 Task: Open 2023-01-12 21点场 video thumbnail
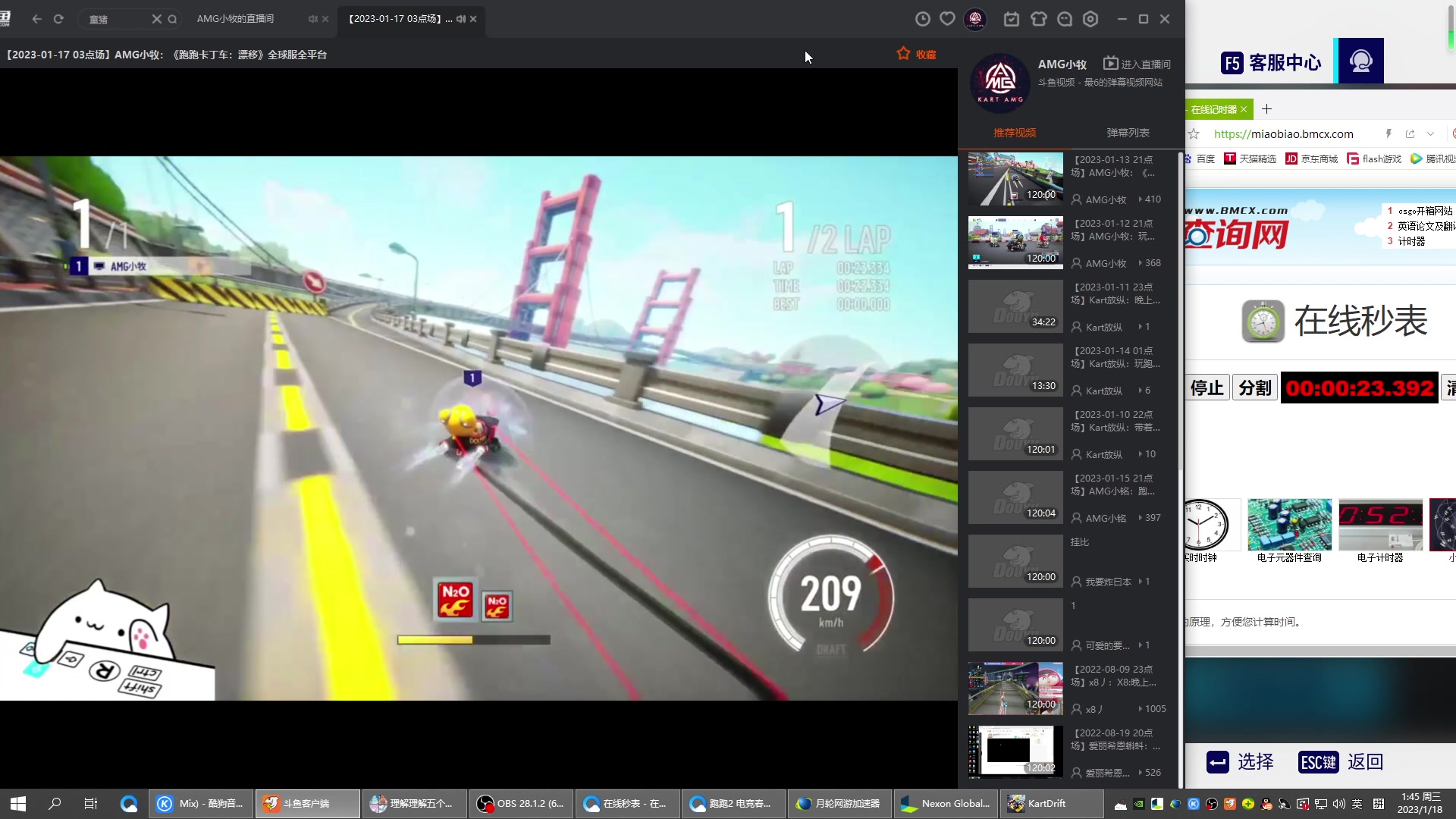(1015, 243)
